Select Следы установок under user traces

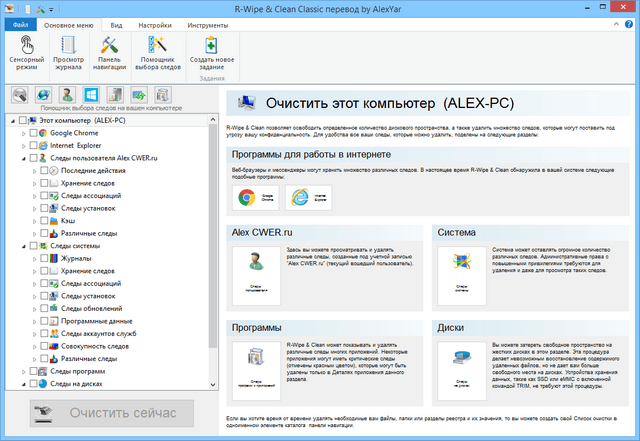[x=88, y=208]
